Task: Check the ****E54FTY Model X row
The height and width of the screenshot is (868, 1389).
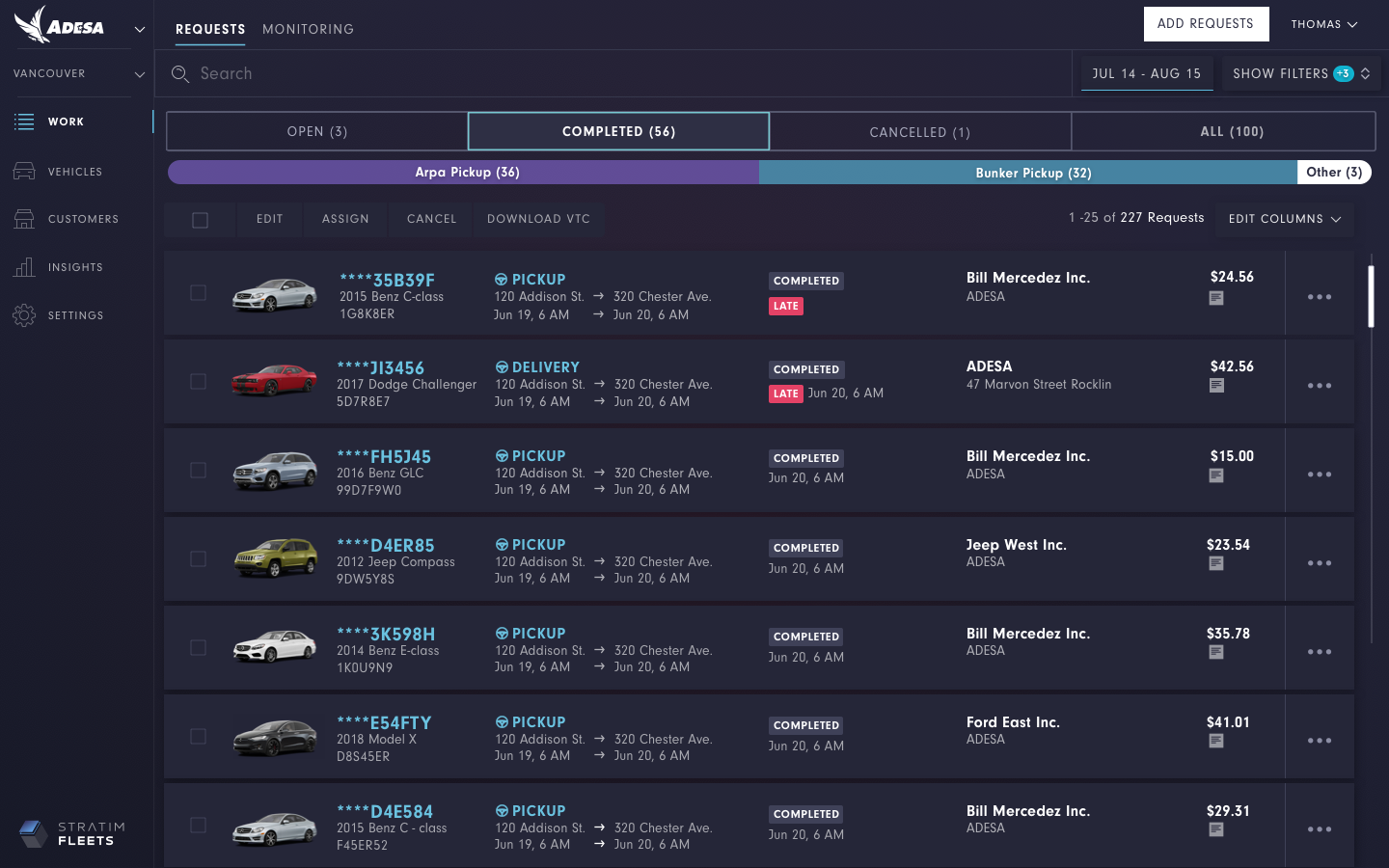Action: click(198, 737)
